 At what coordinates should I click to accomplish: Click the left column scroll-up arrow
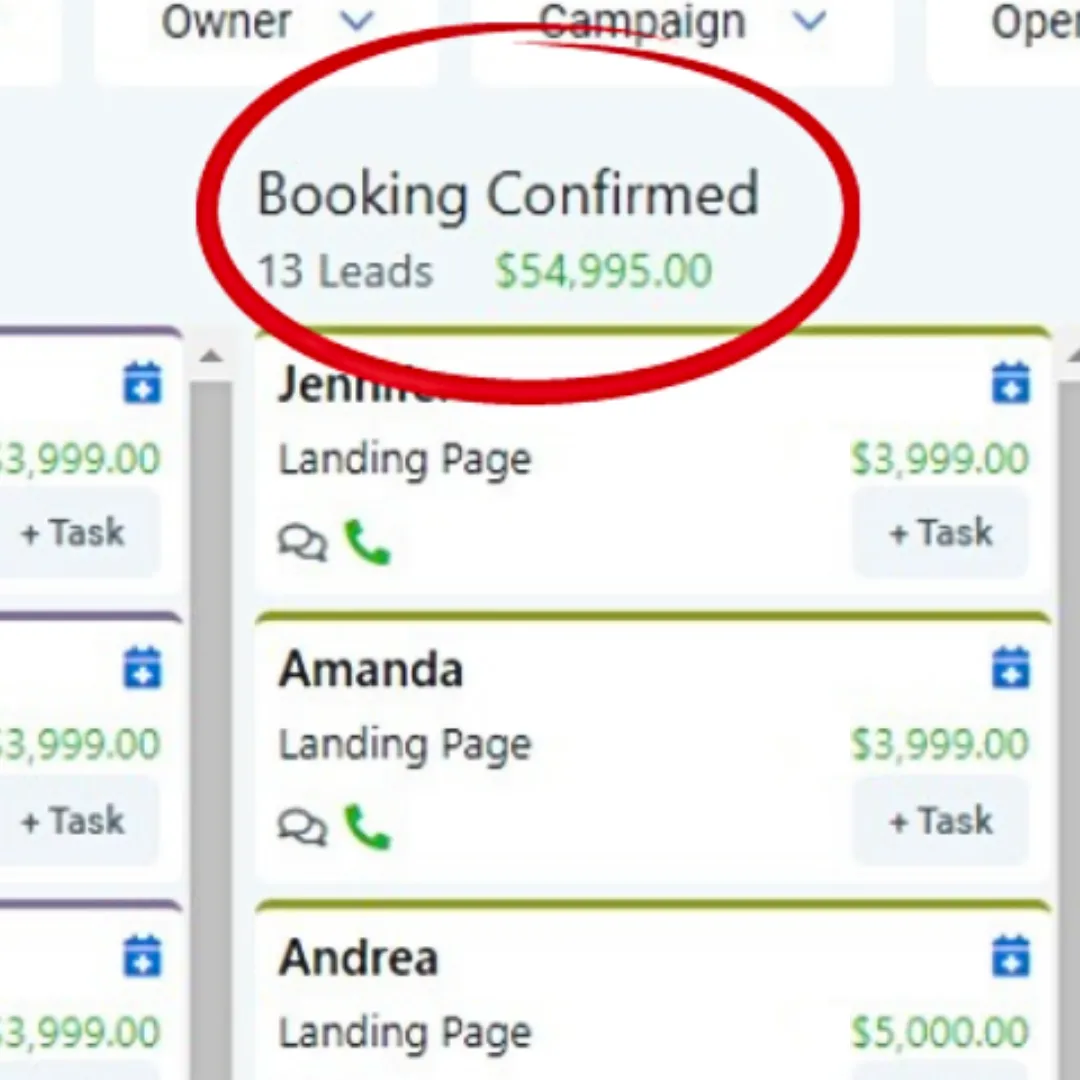click(x=211, y=357)
